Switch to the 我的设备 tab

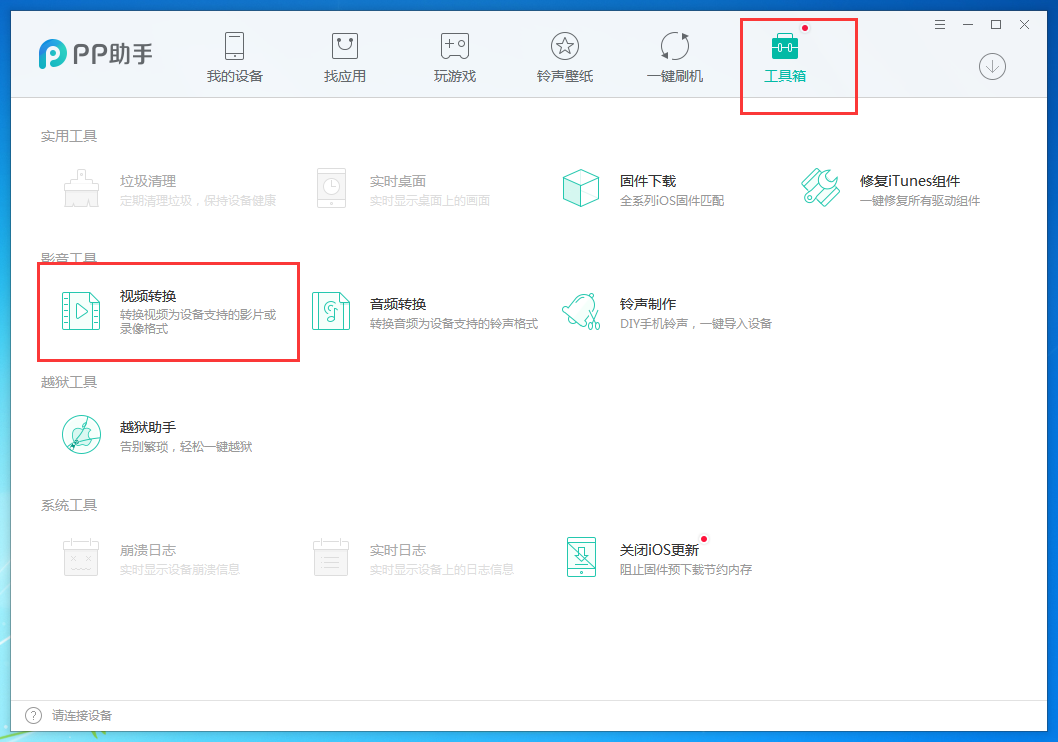click(x=234, y=55)
